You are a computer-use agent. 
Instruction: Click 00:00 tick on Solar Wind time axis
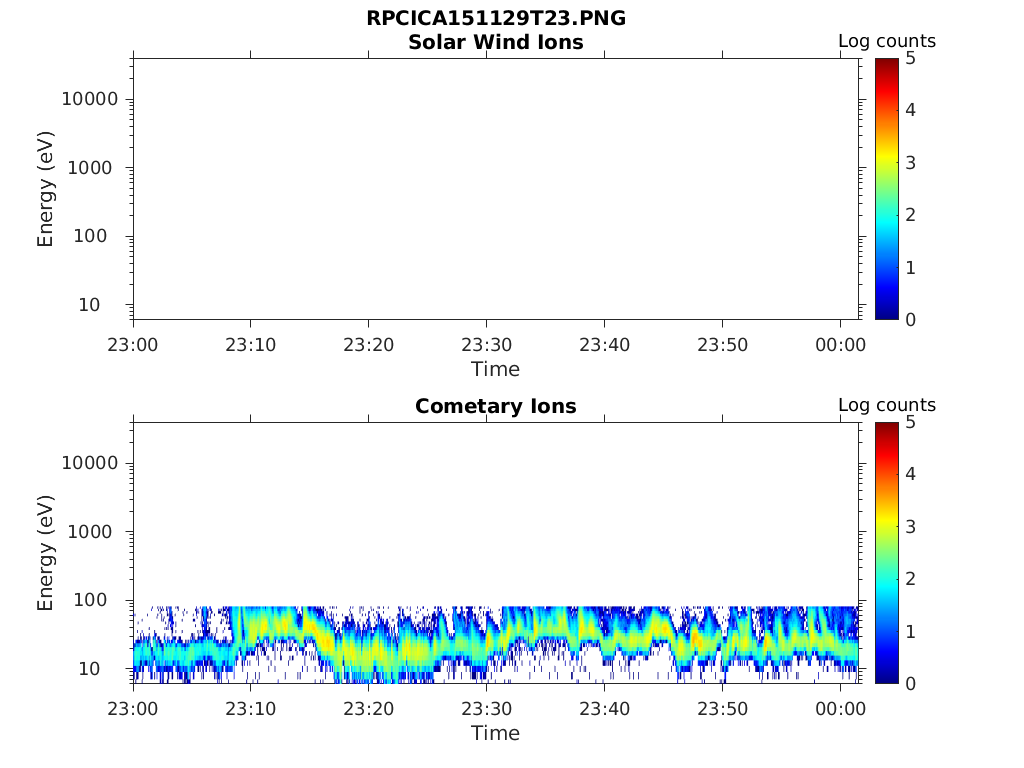pyautogui.click(x=840, y=345)
